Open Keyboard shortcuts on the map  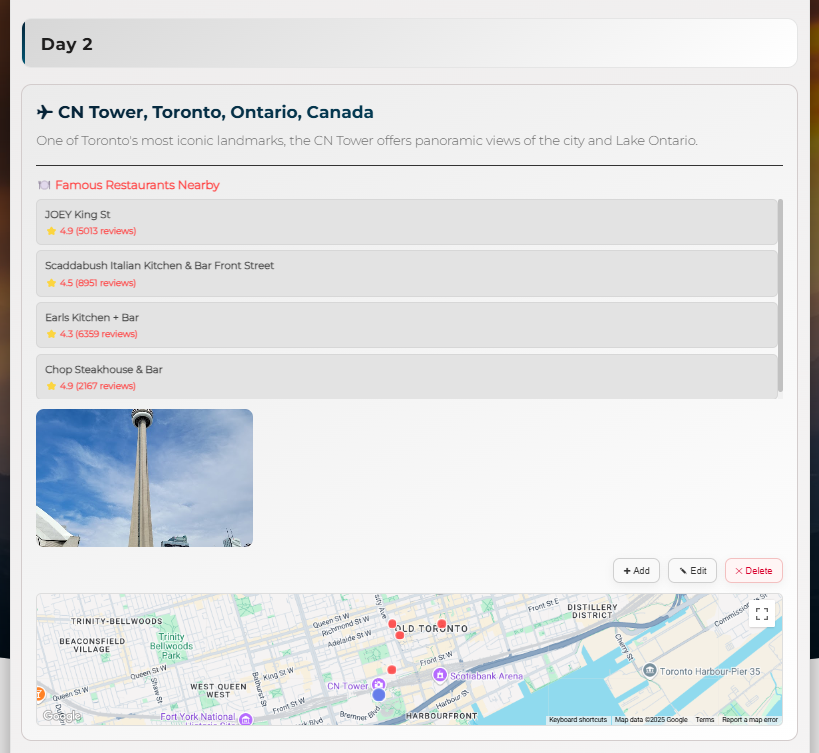(578, 720)
